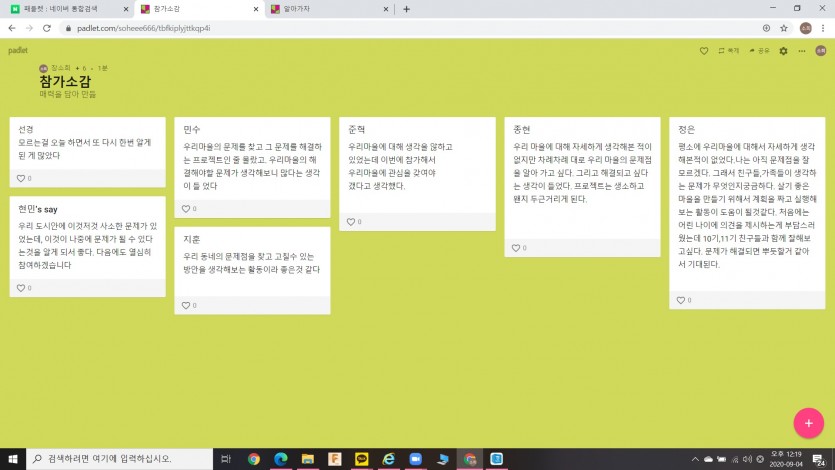Click the 복제 remake button
The image size is (835, 470).
(x=729, y=50)
